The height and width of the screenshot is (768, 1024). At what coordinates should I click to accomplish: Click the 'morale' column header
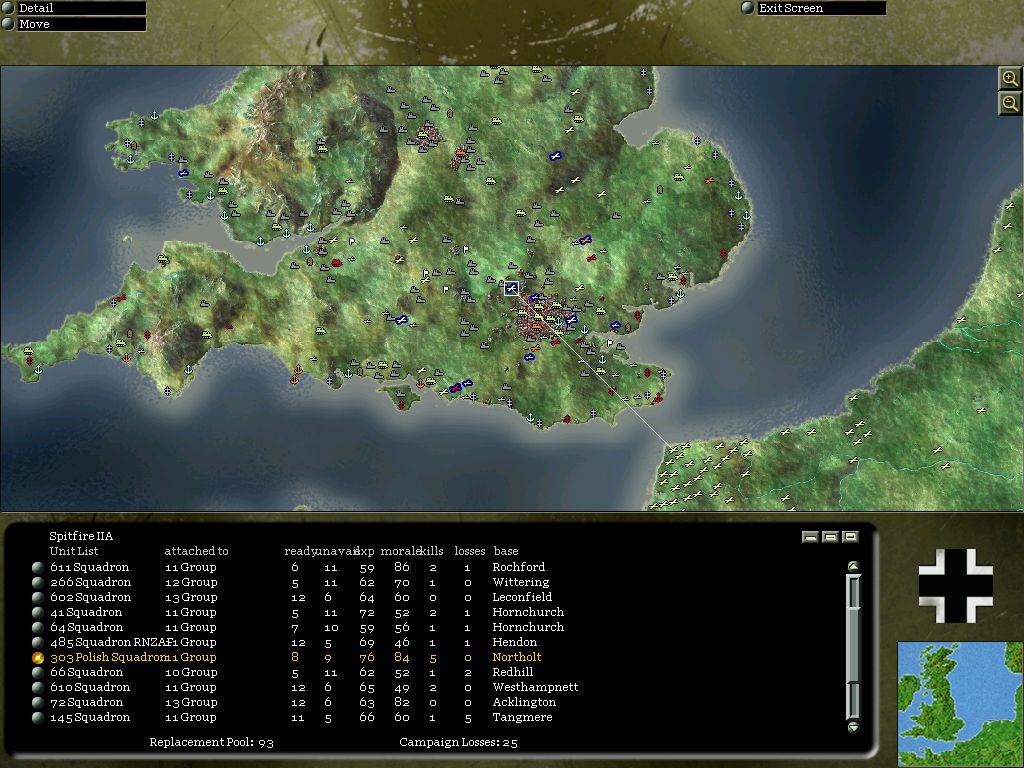coord(400,551)
